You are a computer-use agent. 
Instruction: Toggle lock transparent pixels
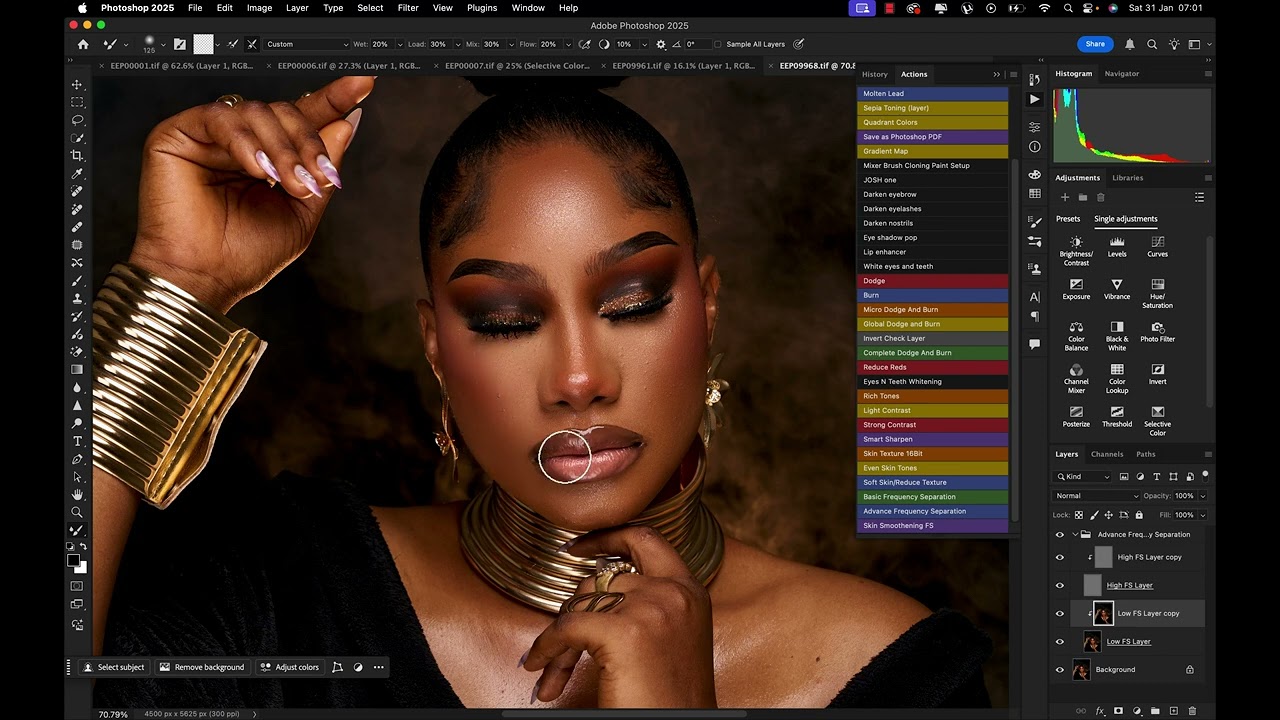tap(1078, 515)
